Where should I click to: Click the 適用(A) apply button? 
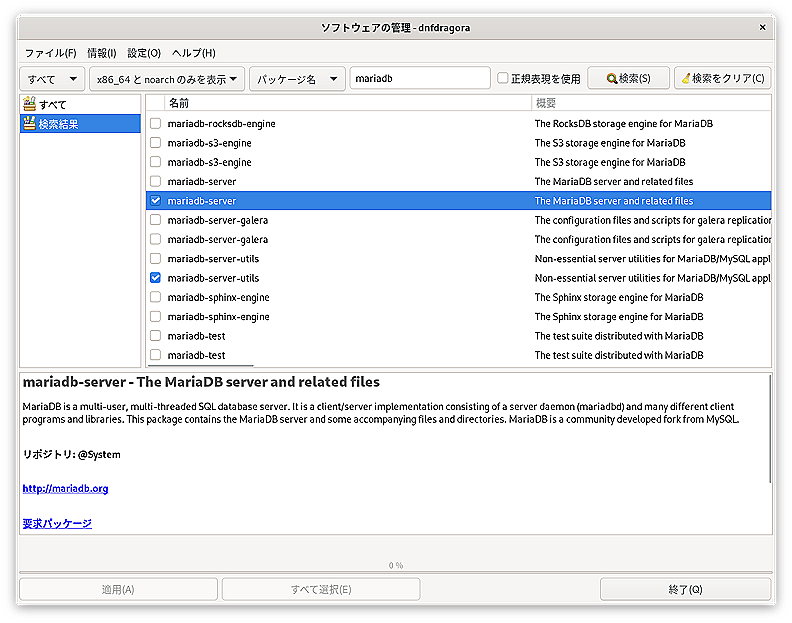[118, 589]
